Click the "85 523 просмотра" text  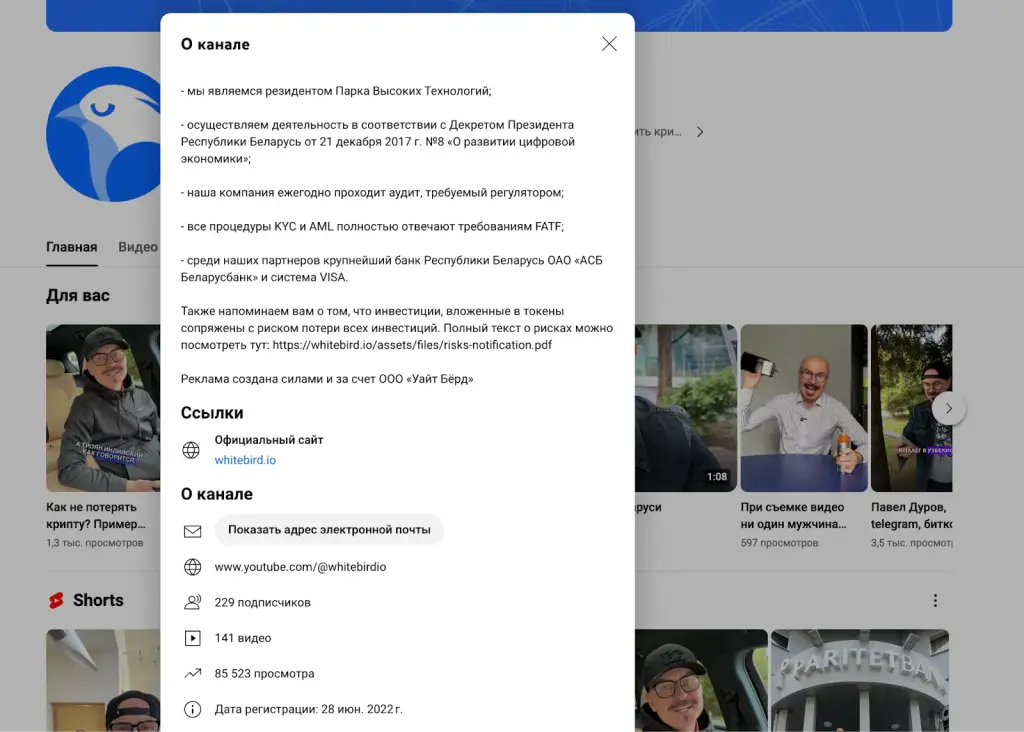point(264,673)
